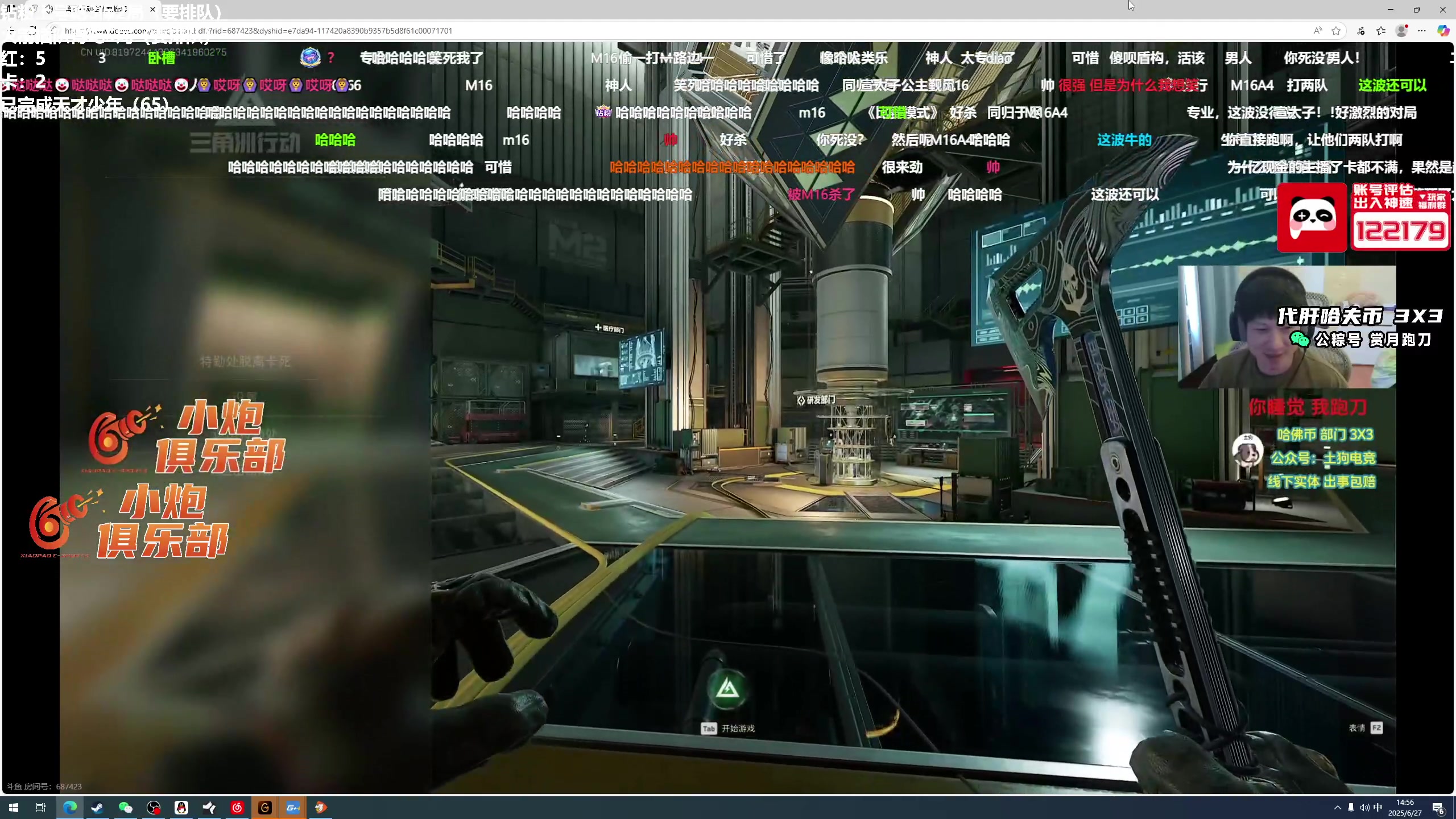The height and width of the screenshot is (819, 1456).
Task: Open OBS Studio from the taskbar
Action: pyautogui.click(x=154, y=808)
